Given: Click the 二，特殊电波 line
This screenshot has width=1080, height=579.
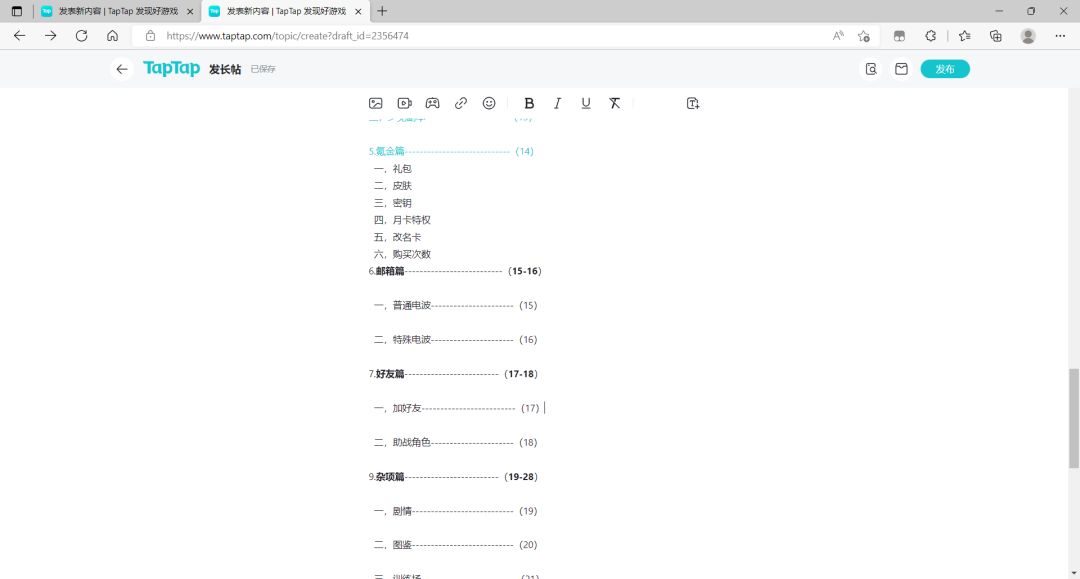Looking at the screenshot, I should (455, 339).
